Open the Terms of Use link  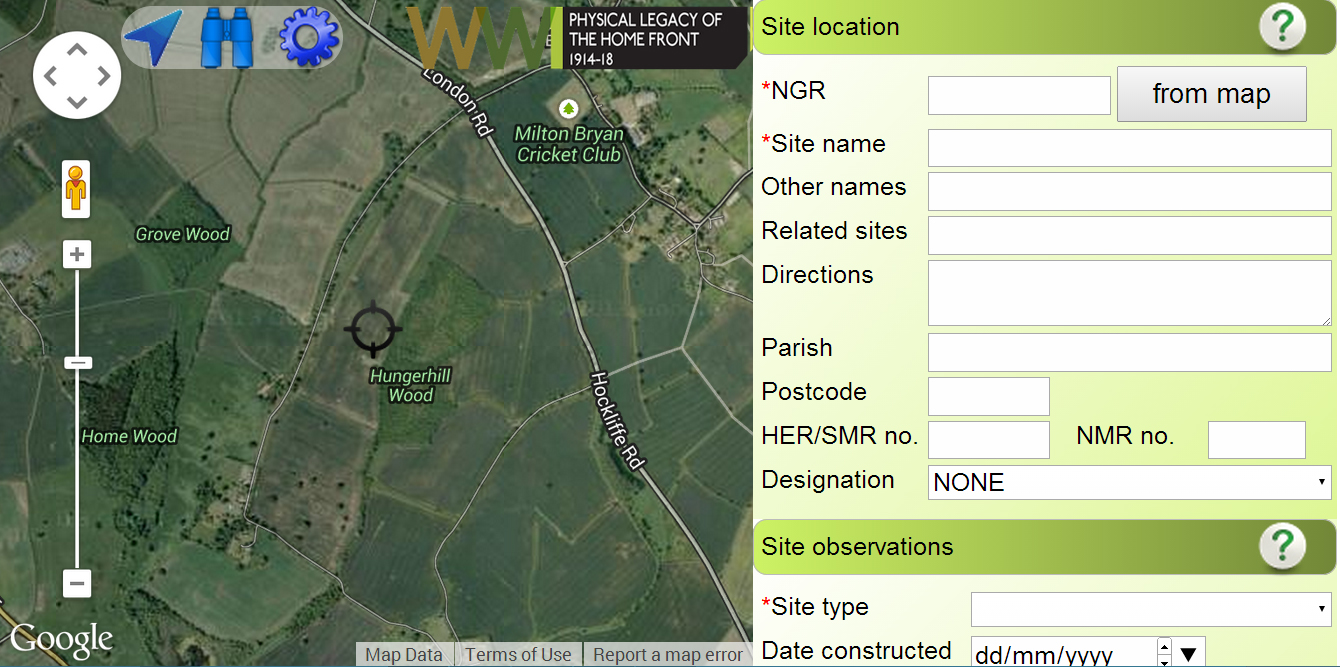(518, 655)
